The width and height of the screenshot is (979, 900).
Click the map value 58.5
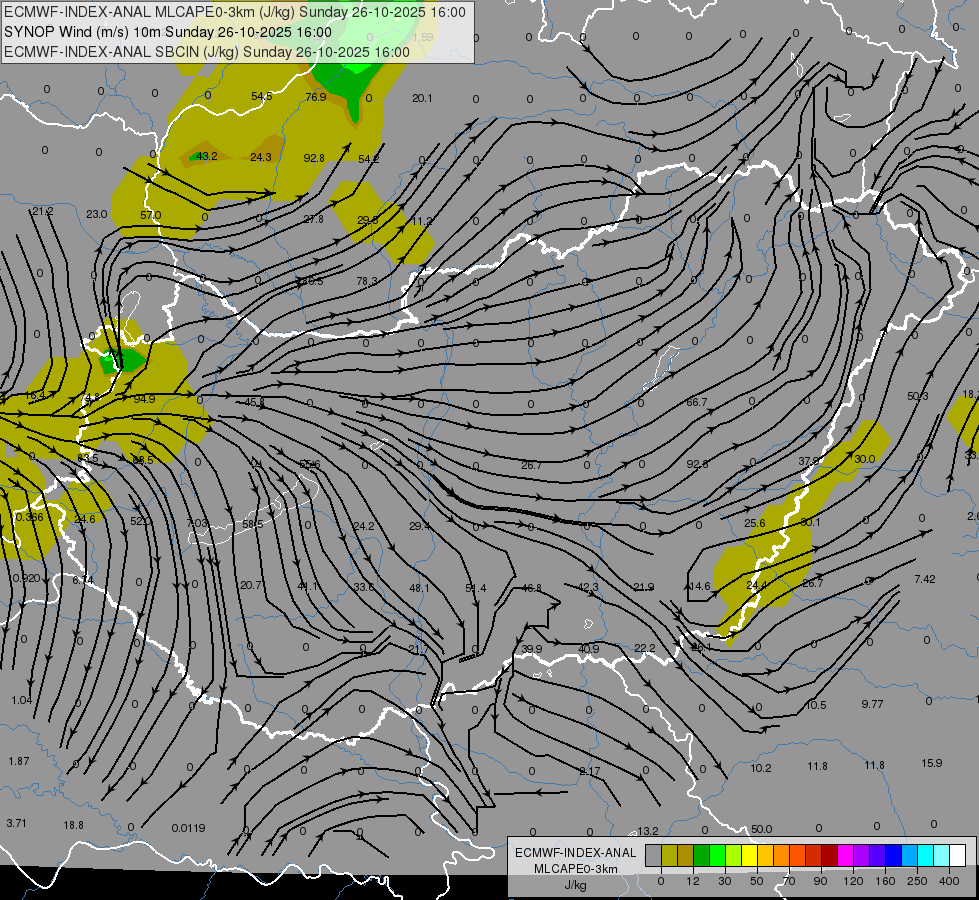252,525
